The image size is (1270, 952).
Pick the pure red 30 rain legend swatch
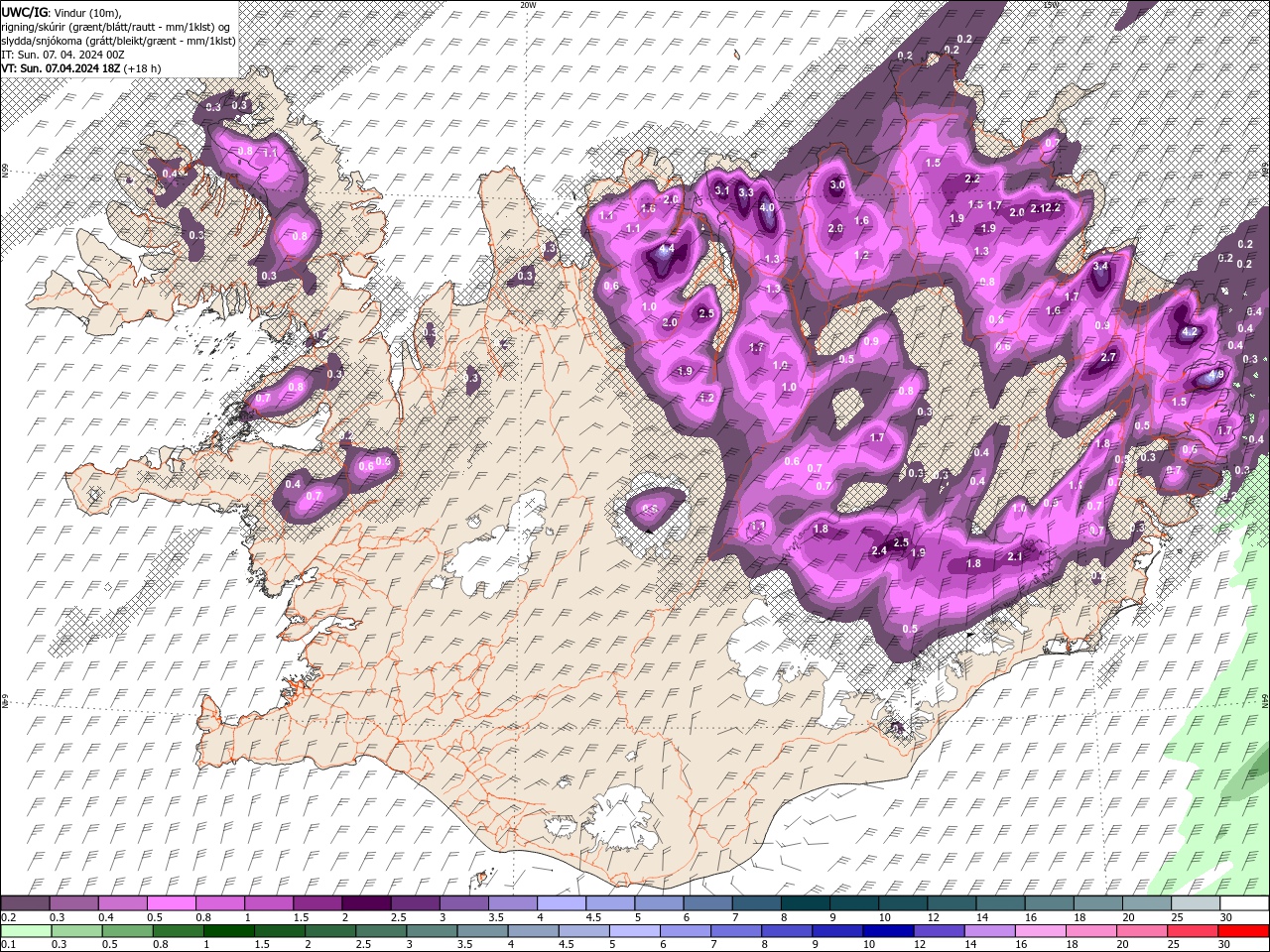[1243, 930]
